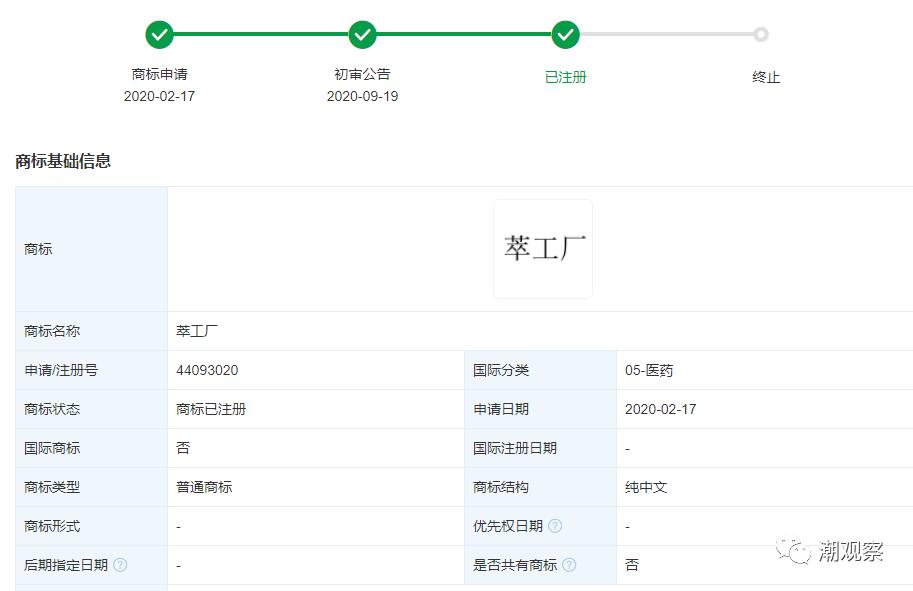Click the green checkmark above 初审公告
Image resolution: width=913 pixels, height=591 pixels.
(x=363, y=33)
